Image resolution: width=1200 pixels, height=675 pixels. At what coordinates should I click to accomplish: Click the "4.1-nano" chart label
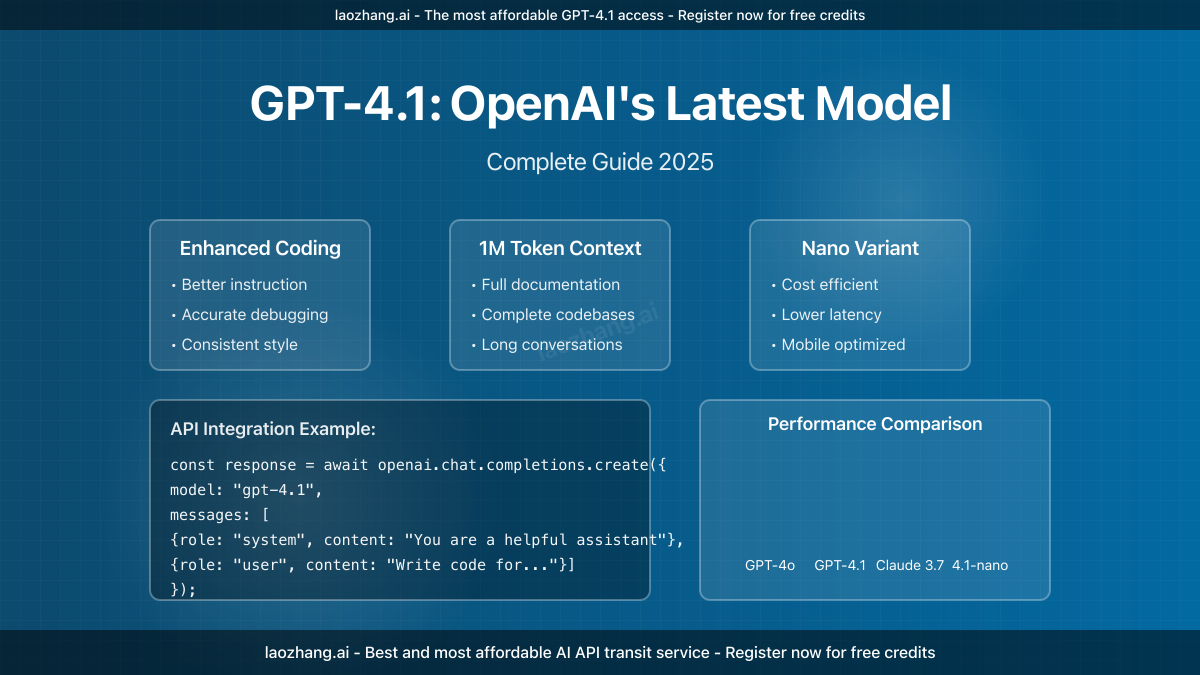[980, 566]
